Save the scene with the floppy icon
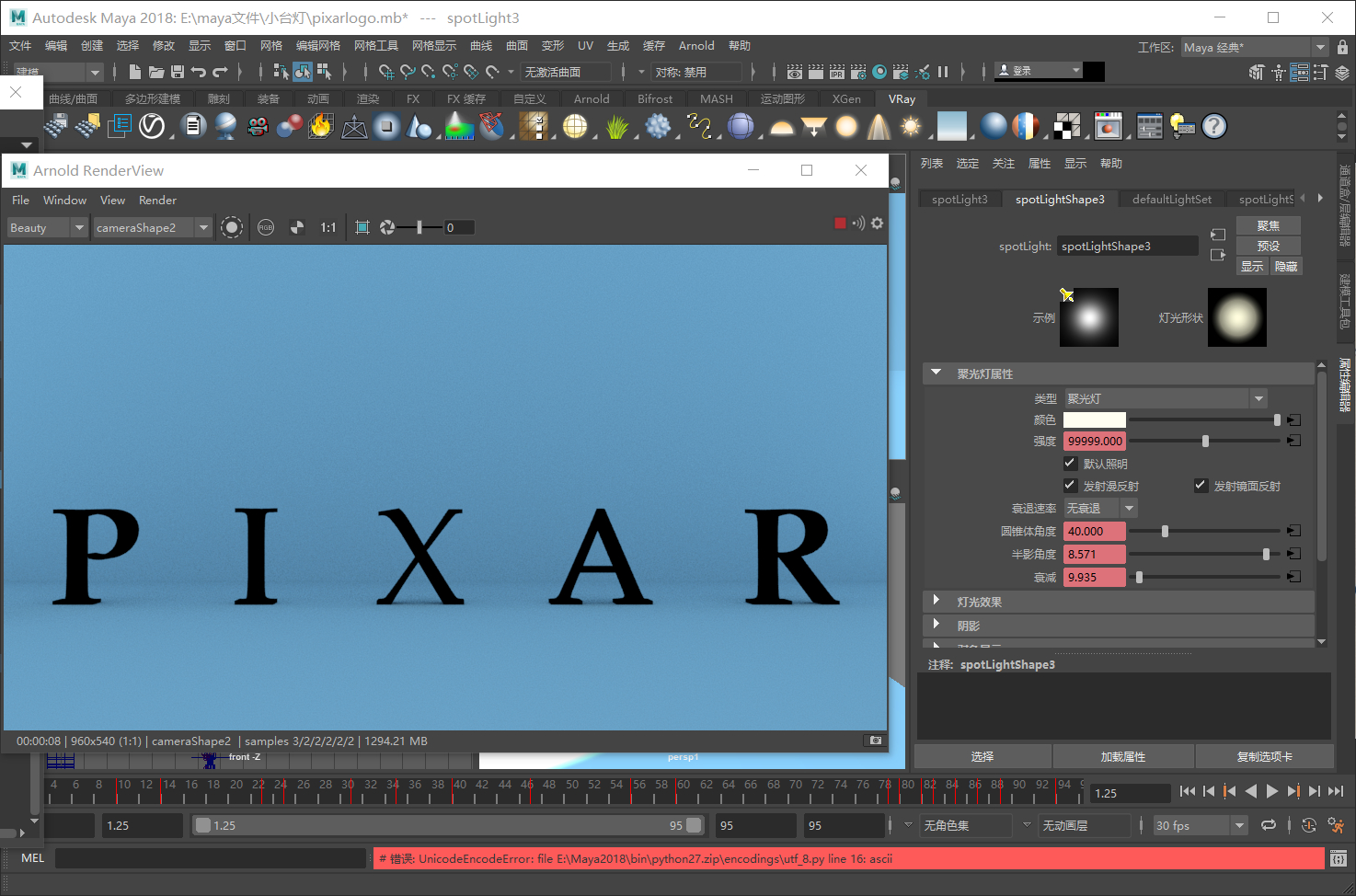 tap(178, 72)
